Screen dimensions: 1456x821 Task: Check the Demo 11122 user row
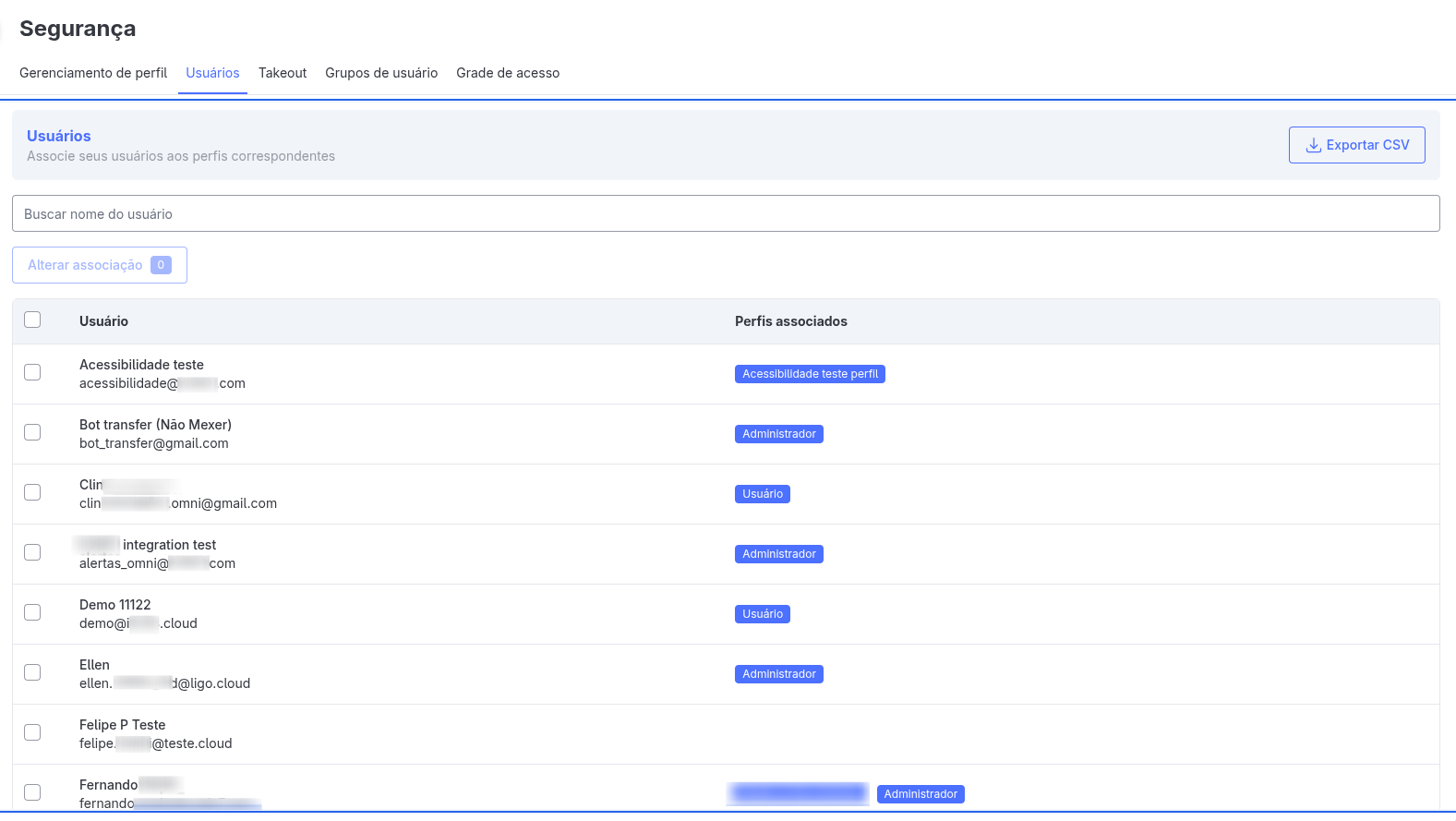[x=32, y=612]
